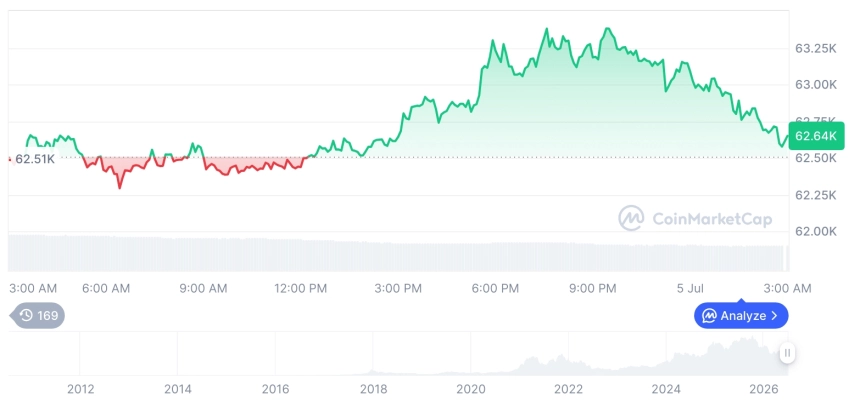
Task: Click the CoinMarketCap logo icon in Analyze button
Action: [709, 316]
